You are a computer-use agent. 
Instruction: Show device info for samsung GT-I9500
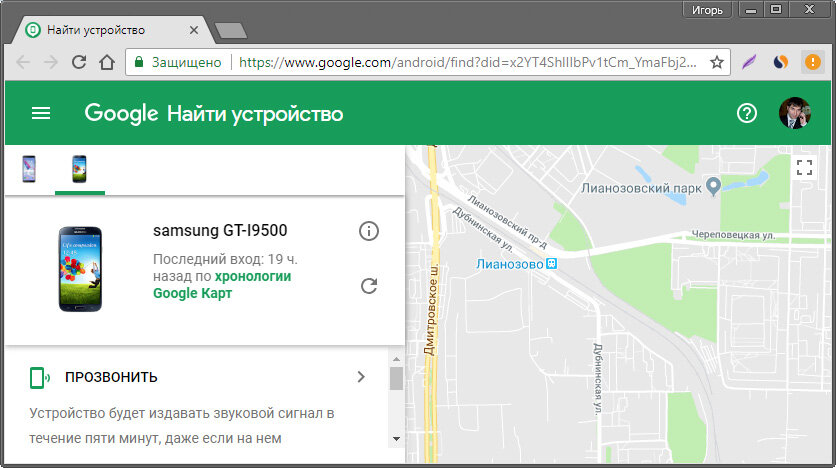point(368,231)
